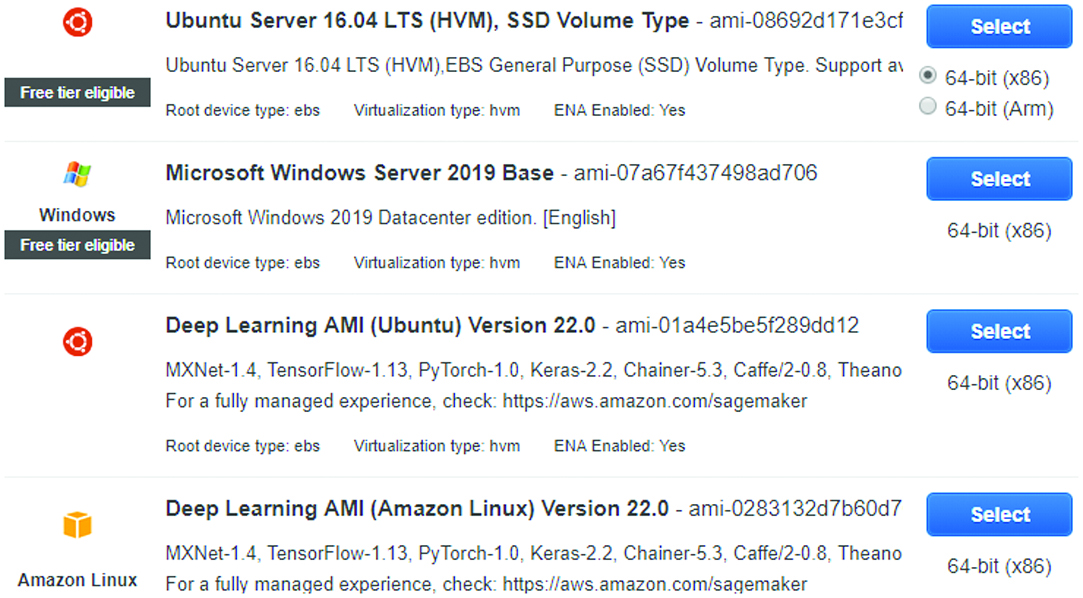Click the Microsoft Windows Server 2019 Base title
1083x598 pixels.
(x=359, y=173)
